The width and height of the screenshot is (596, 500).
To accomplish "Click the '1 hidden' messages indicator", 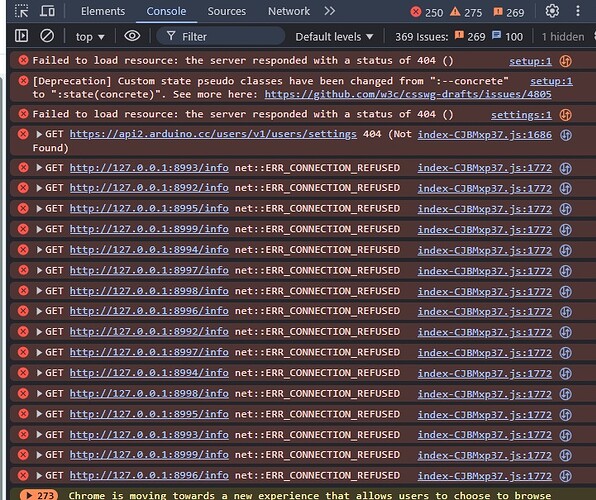I will click(563, 37).
